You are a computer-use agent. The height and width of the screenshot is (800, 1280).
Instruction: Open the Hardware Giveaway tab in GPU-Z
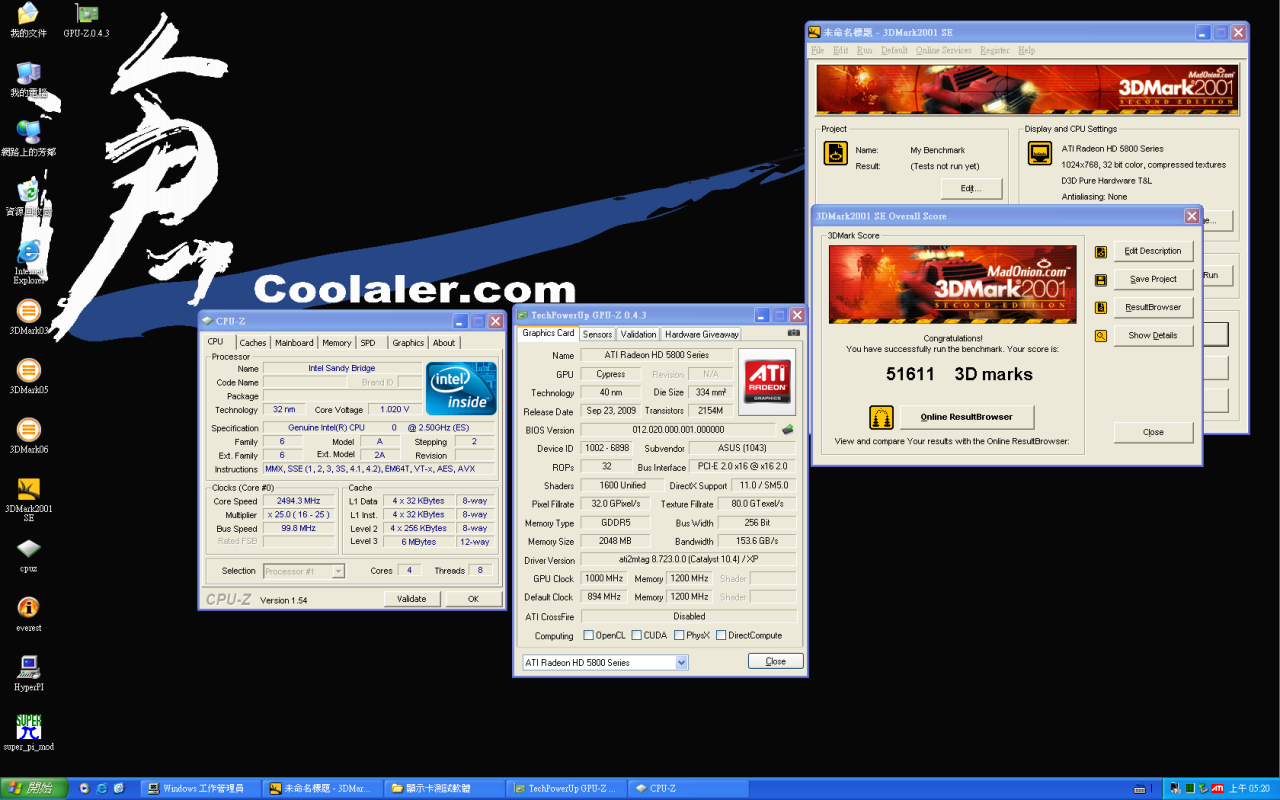click(x=701, y=335)
